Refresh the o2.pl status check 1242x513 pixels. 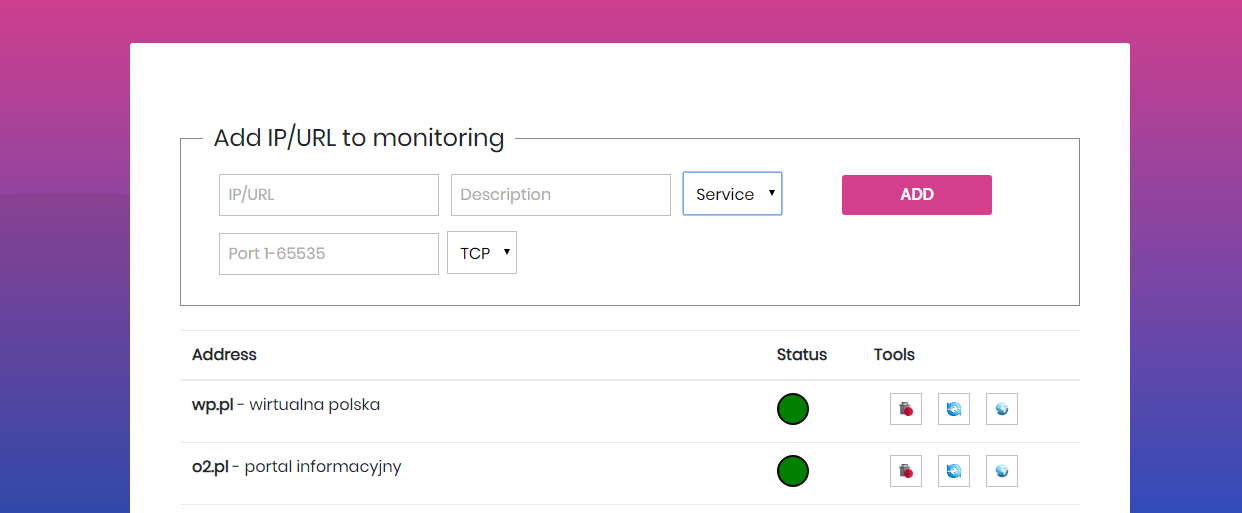pos(954,471)
